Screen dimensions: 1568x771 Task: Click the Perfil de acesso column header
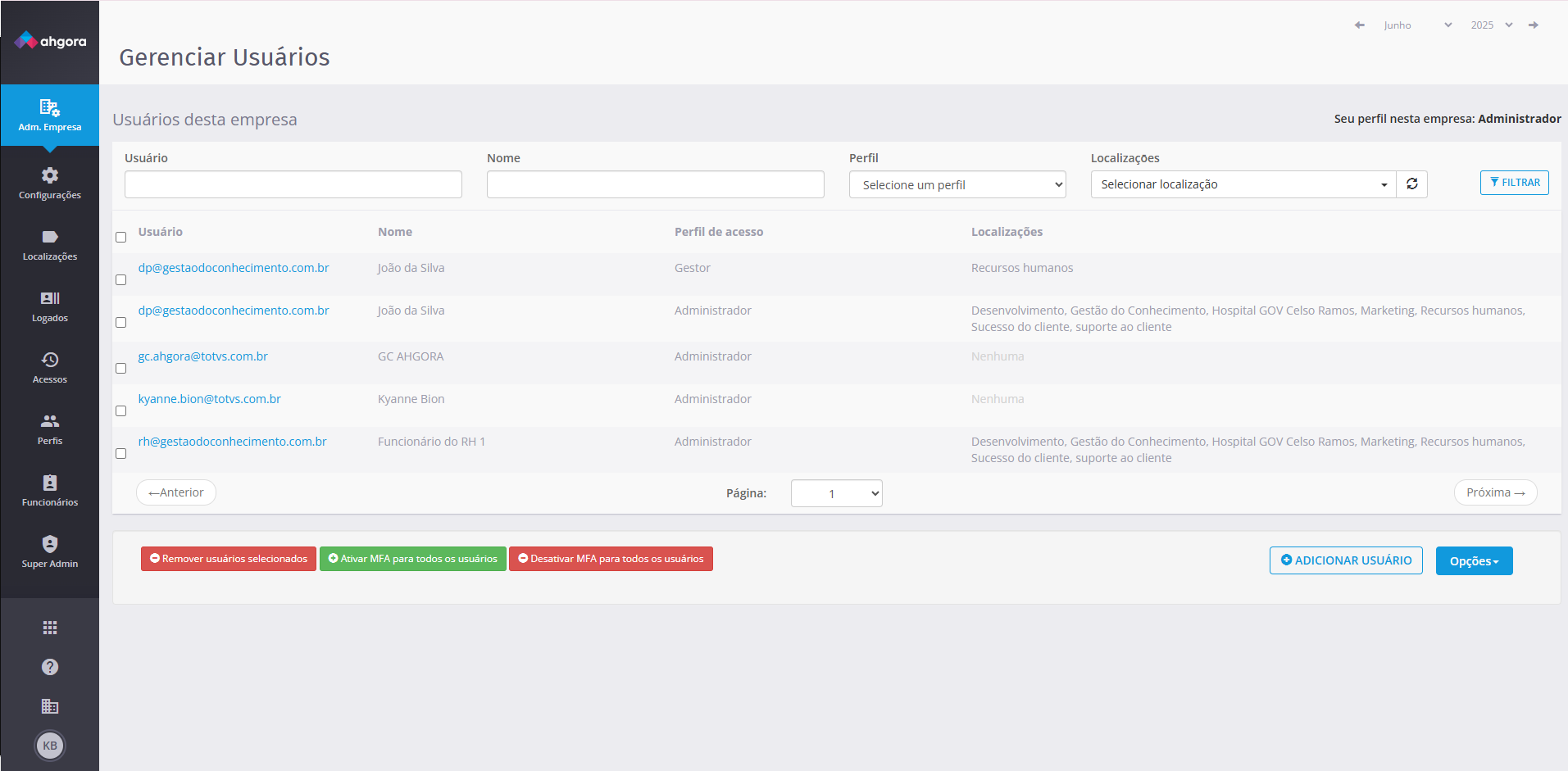[x=719, y=232]
